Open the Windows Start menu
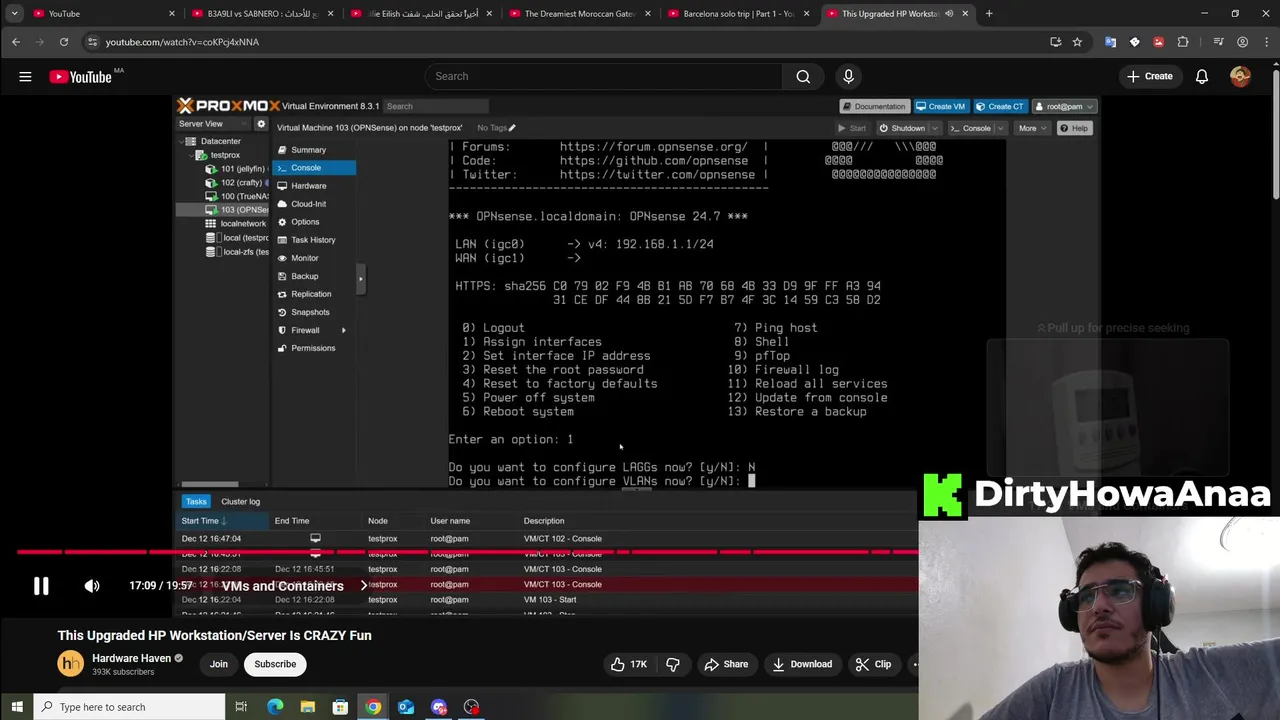 point(16,707)
